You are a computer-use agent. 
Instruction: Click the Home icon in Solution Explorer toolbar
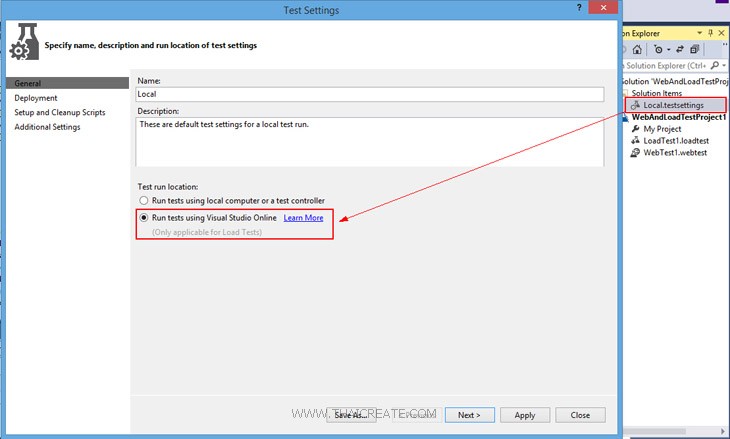point(637,49)
